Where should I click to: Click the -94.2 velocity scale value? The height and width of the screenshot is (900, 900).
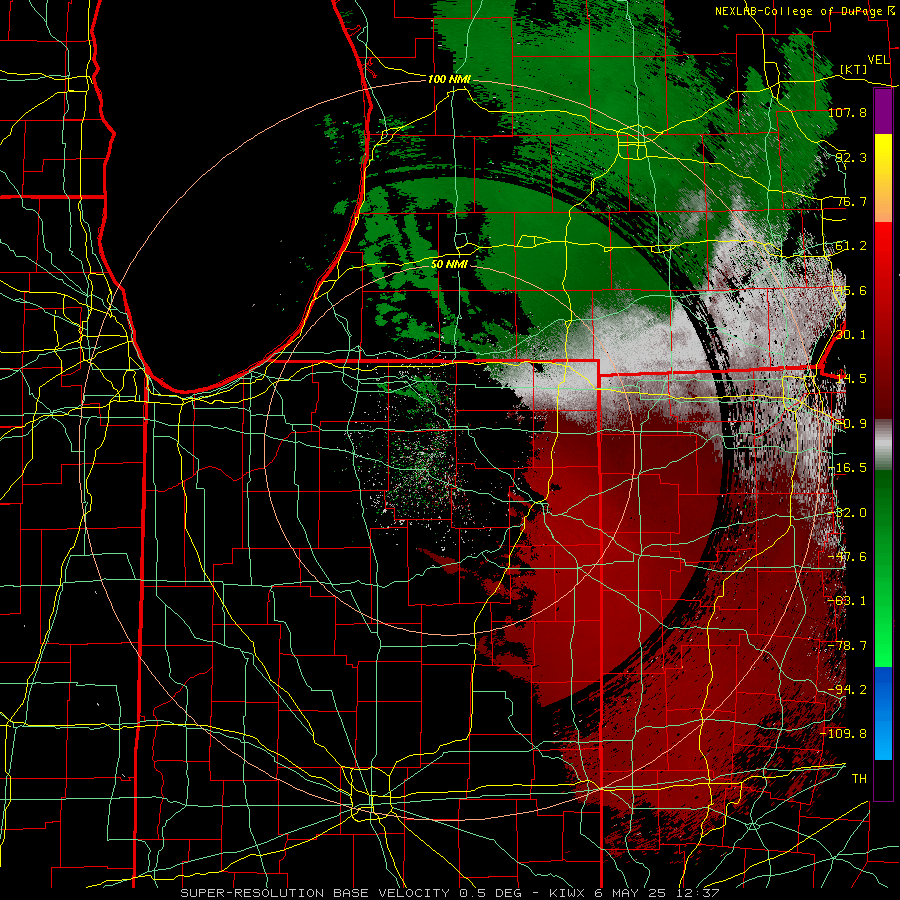(x=847, y=689)
